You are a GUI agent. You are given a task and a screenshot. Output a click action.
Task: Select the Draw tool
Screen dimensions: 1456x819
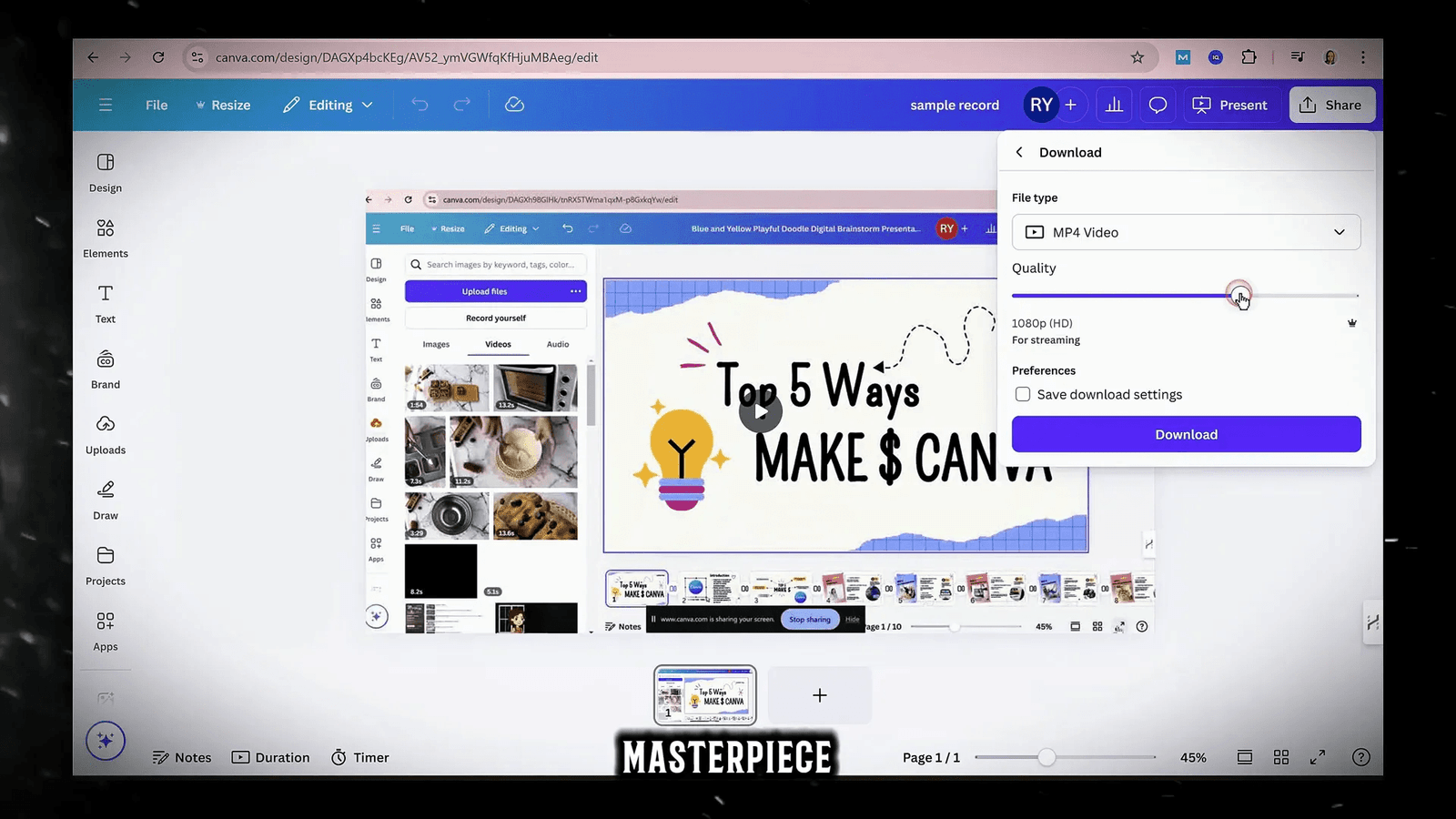(106, 500)
